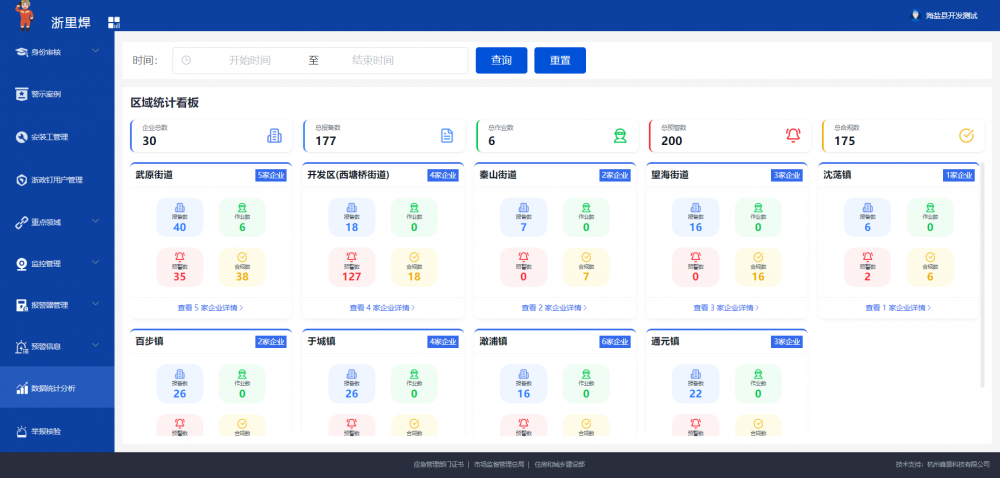Click the 总报备数 document icon
The image size is (1000, 478).
point(447,136)
